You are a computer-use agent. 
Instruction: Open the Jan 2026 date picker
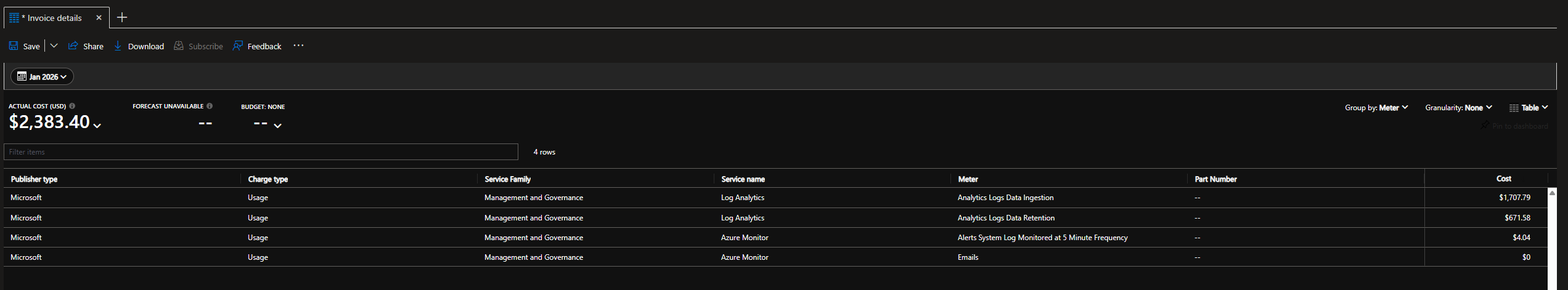[x=42, y=76]
